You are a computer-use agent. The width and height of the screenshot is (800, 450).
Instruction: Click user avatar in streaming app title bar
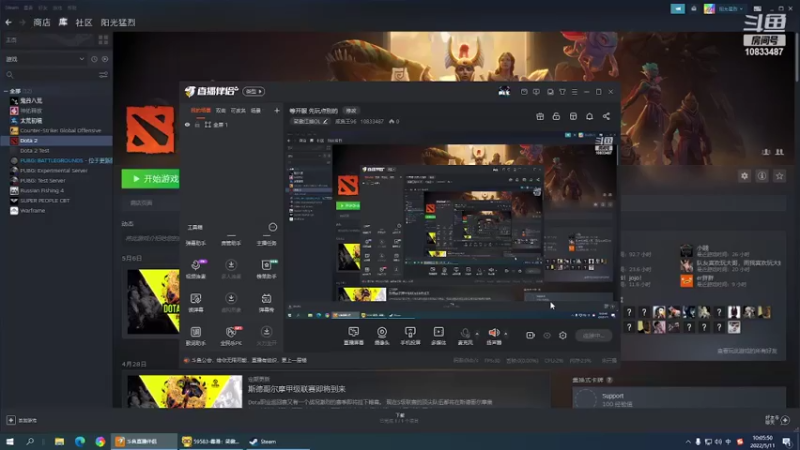pos(504,91)
